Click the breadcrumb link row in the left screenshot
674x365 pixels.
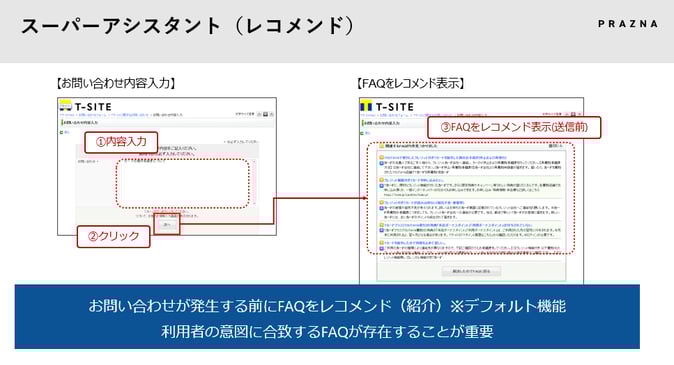(x=121, y=115)
